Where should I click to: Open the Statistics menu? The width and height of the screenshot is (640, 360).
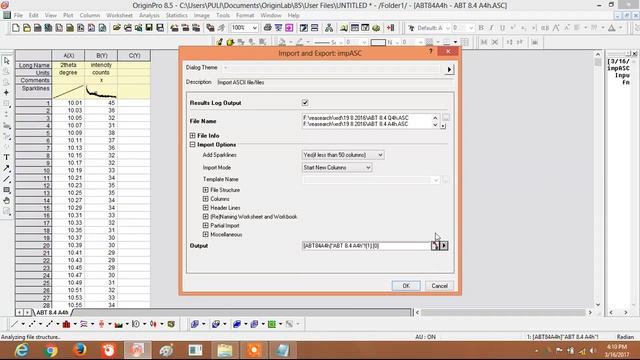[176, 16]
